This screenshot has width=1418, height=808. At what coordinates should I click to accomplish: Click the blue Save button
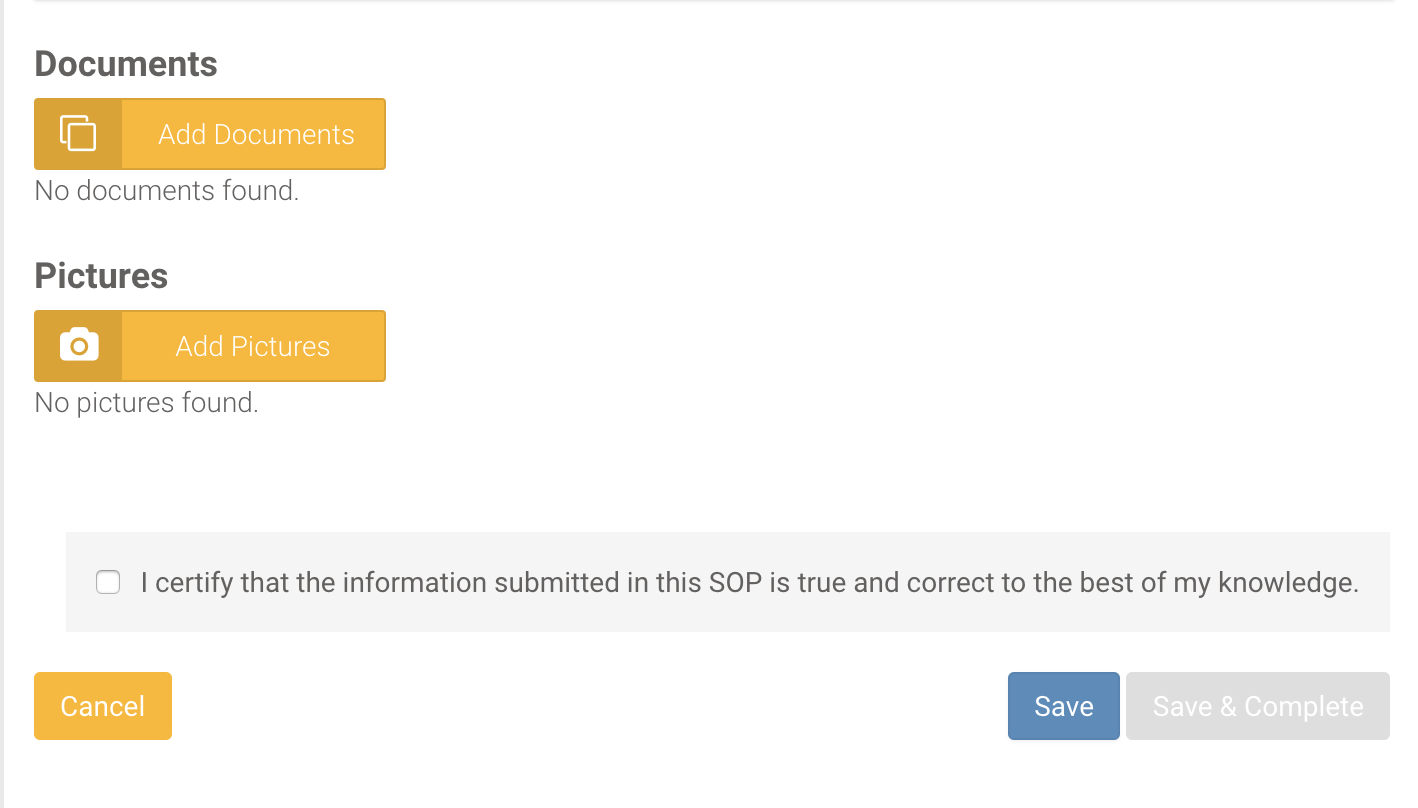pos(1064,706)
